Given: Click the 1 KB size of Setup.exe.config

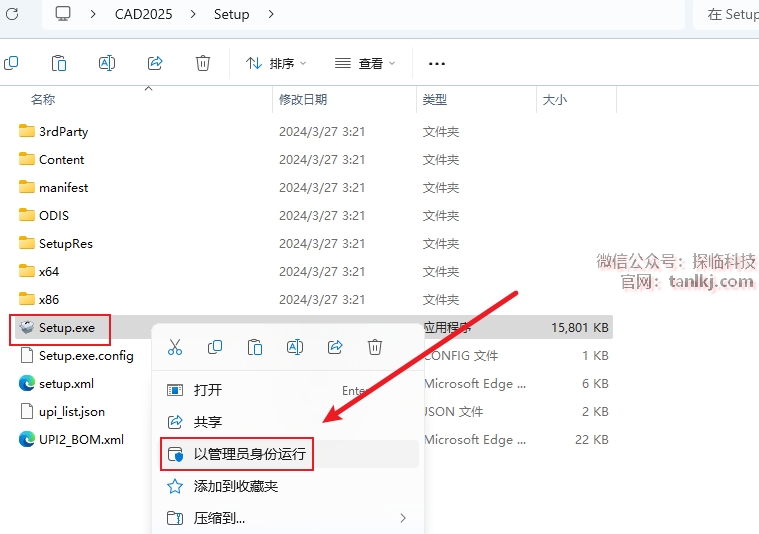Looking at the screenshot, I should click(x=595, y=356).
